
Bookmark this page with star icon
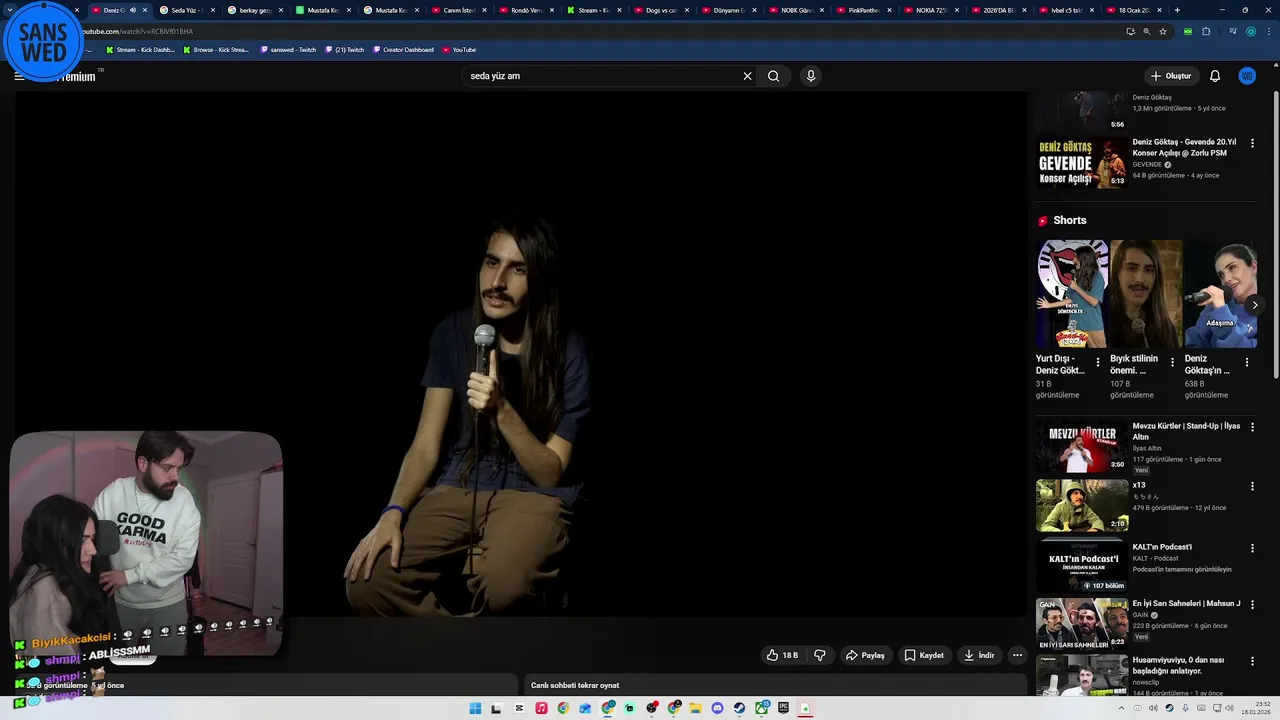[x=1163, y=31]
